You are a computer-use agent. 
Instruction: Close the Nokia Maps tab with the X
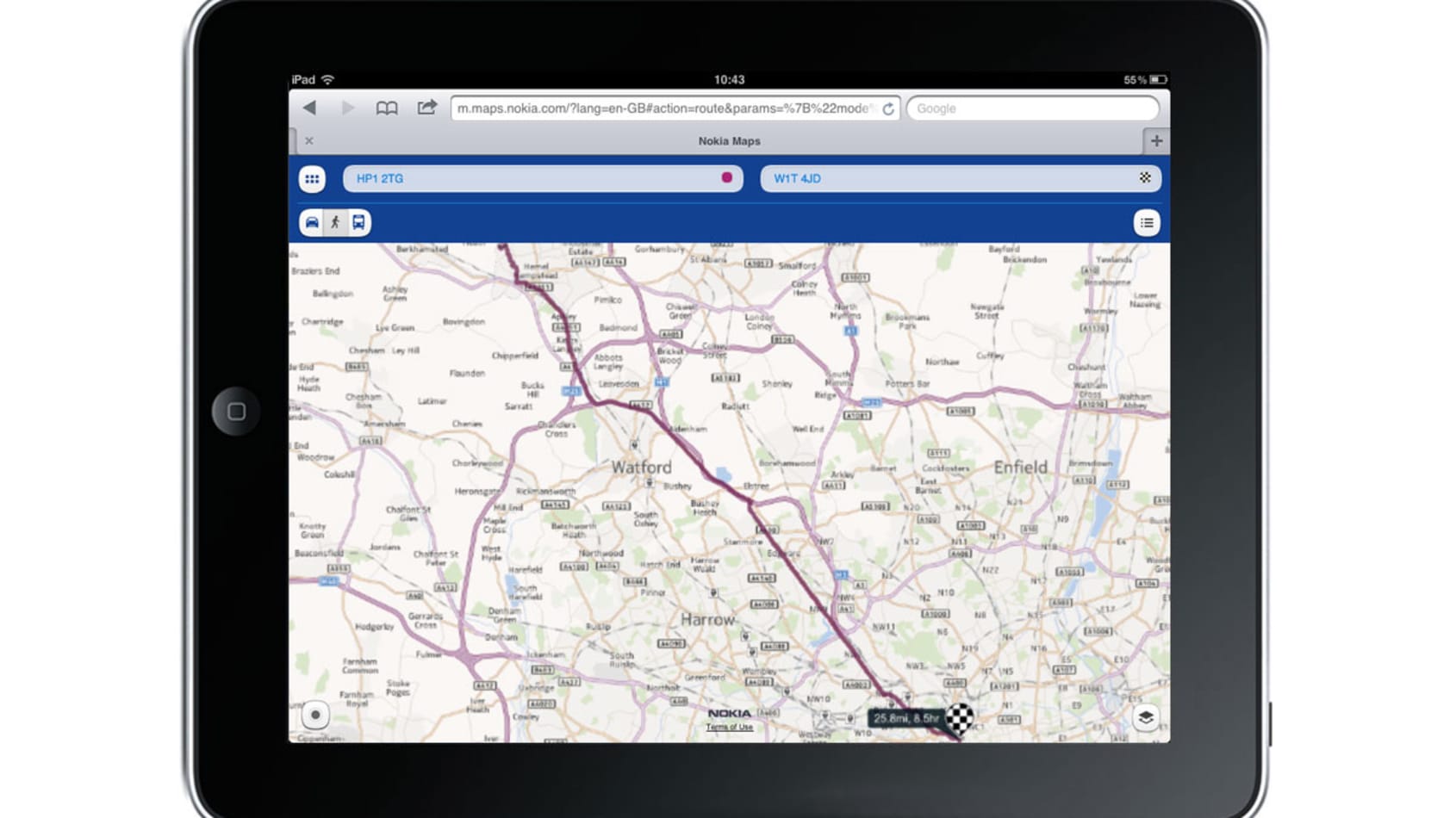[308, 140]
